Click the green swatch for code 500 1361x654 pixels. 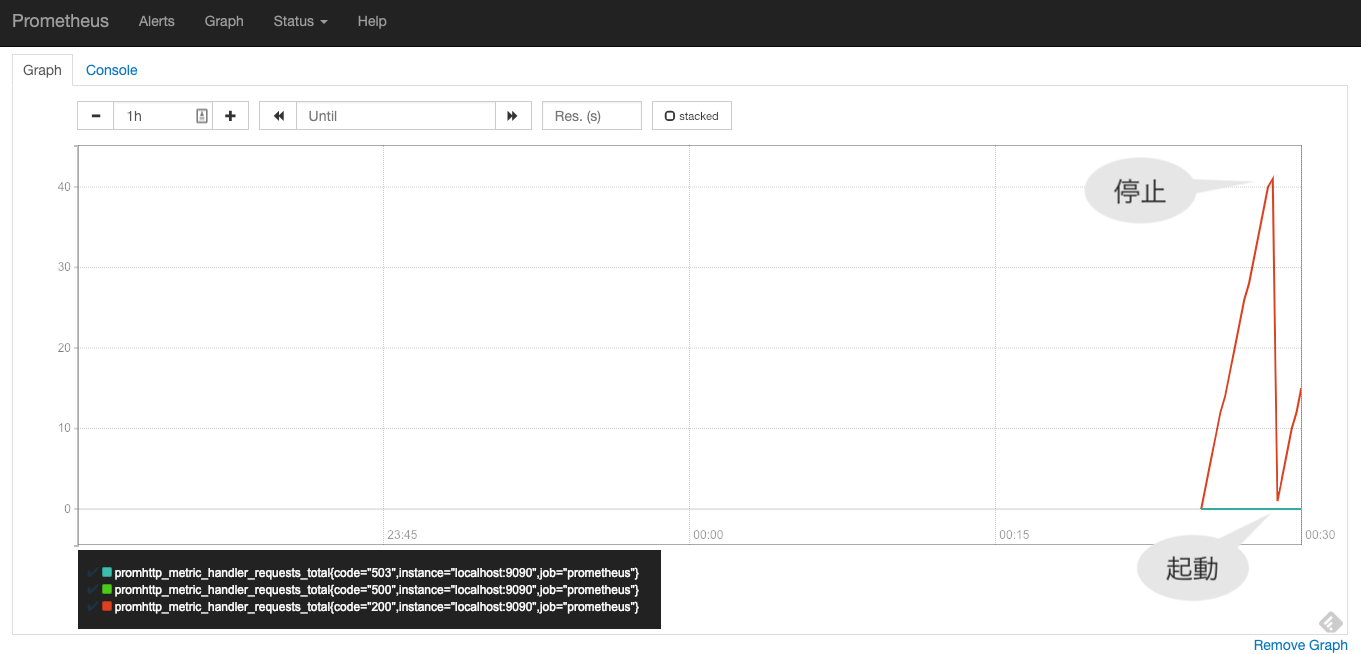[107, 589]
